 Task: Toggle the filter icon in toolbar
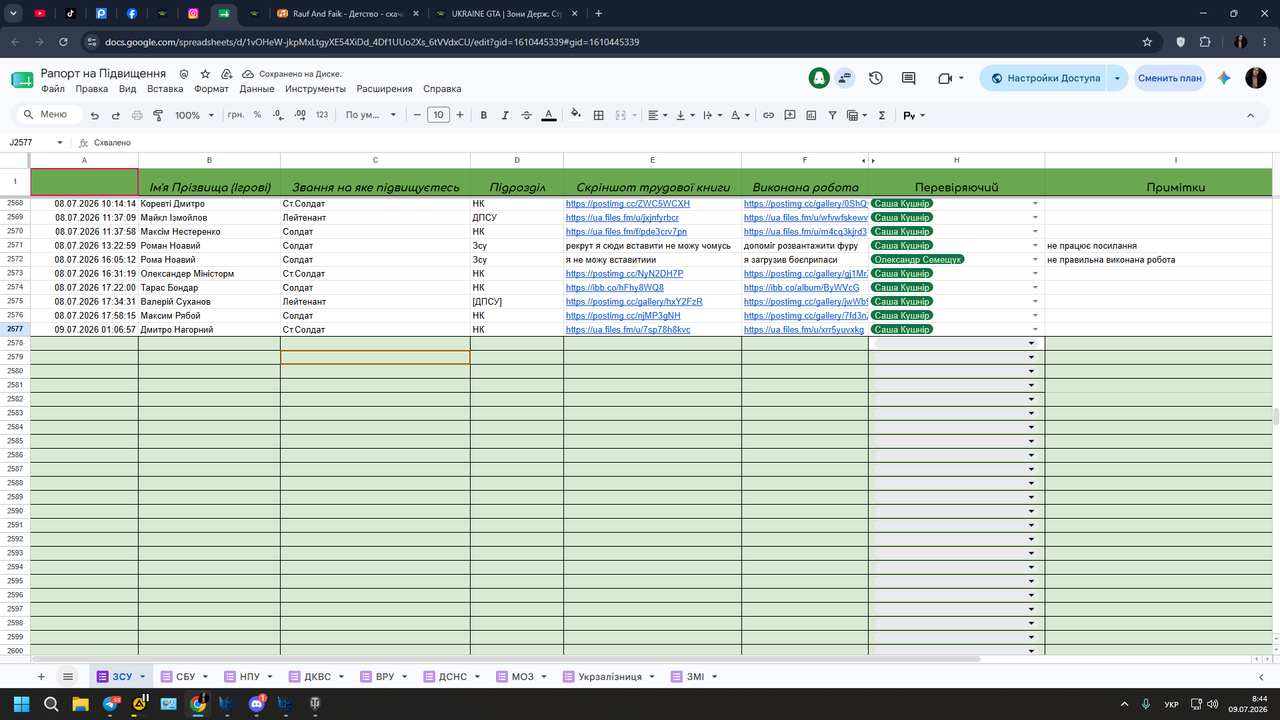832,115
